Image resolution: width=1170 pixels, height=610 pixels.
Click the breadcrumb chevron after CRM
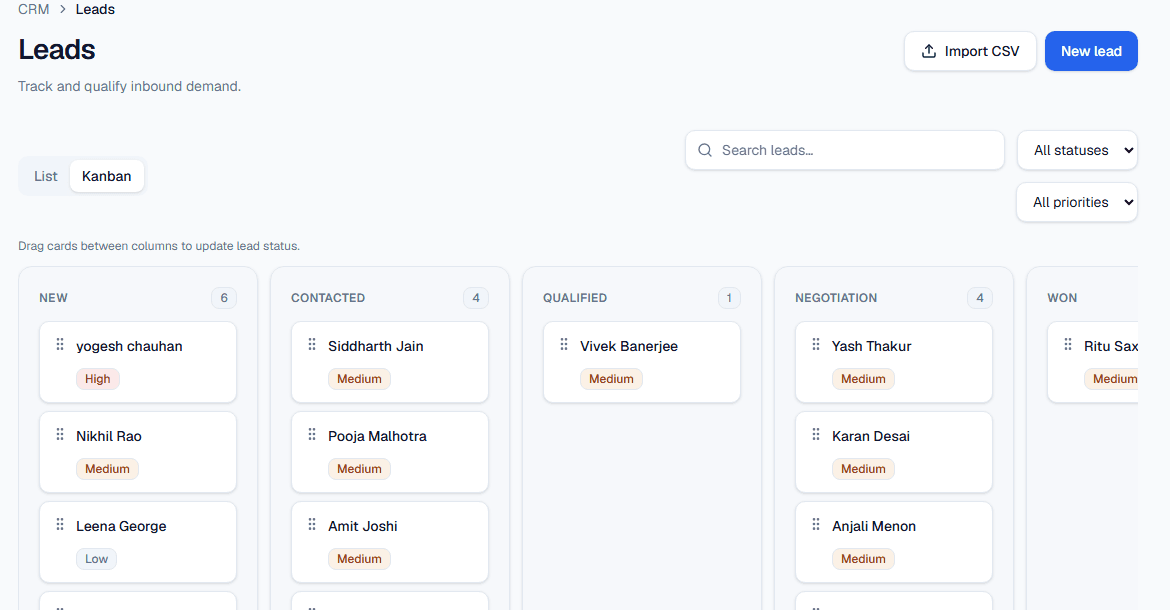(63, 9)
